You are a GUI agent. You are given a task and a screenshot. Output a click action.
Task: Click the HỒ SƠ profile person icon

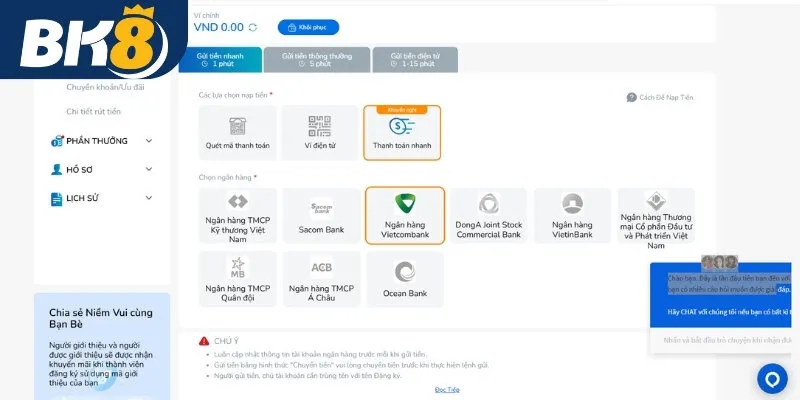(x=57, y=169)
